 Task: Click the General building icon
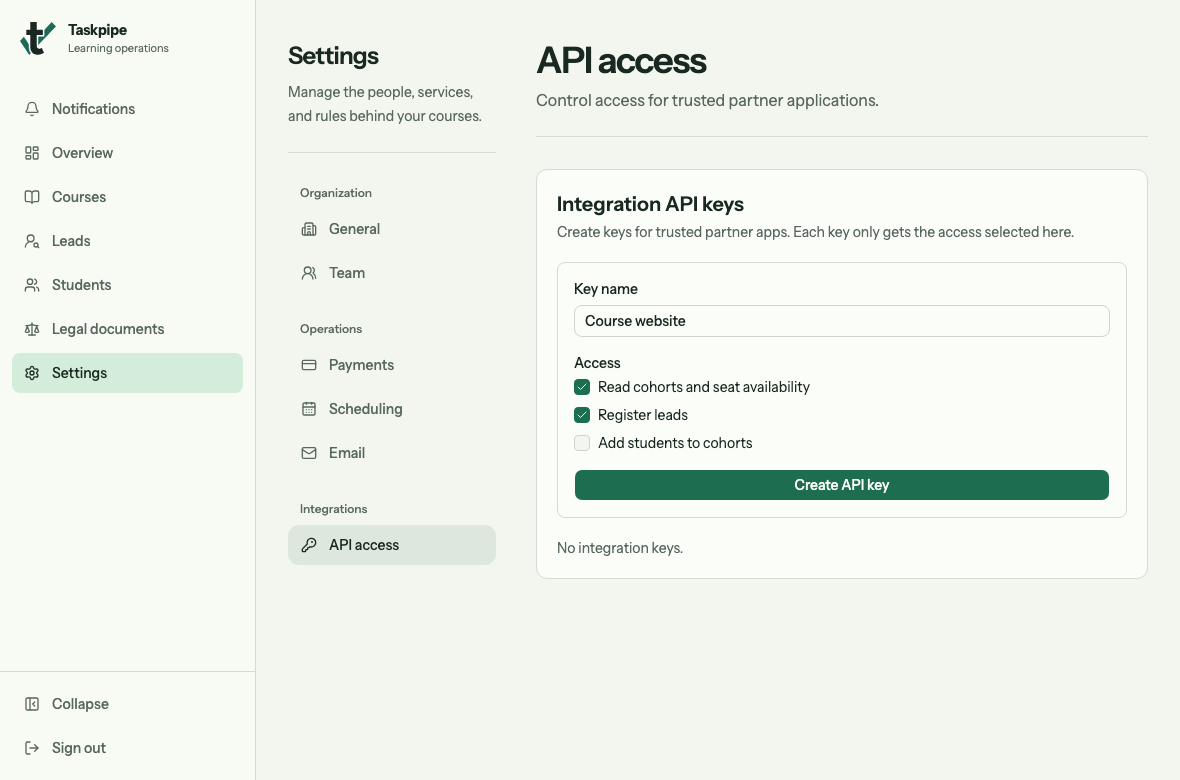[x=309, y=229]
